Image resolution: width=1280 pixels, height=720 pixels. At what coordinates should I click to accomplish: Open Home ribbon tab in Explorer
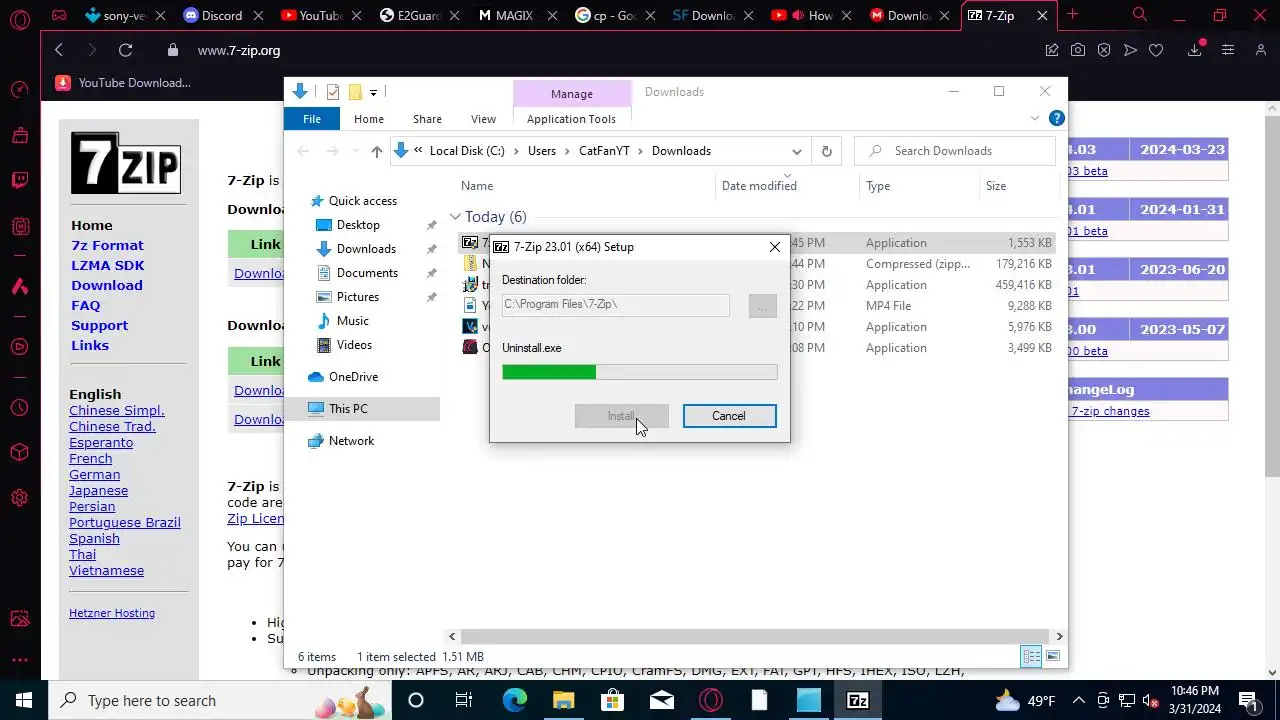[x=369, y=119]
